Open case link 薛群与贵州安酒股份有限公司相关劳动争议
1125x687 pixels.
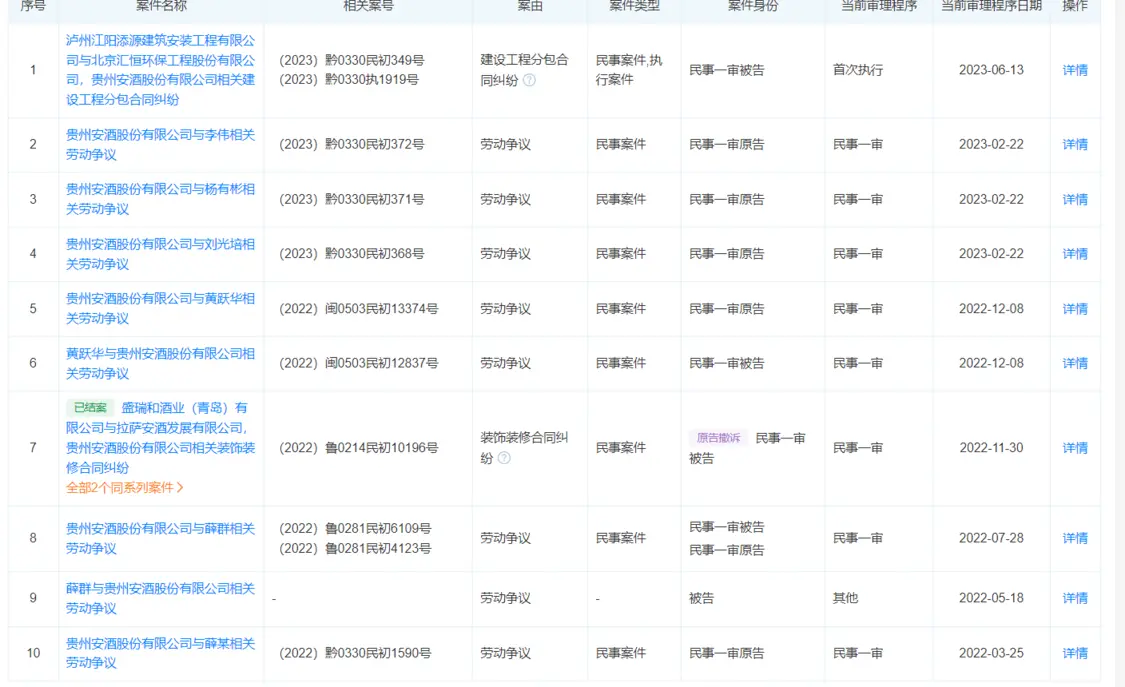[x=160, y=598]
